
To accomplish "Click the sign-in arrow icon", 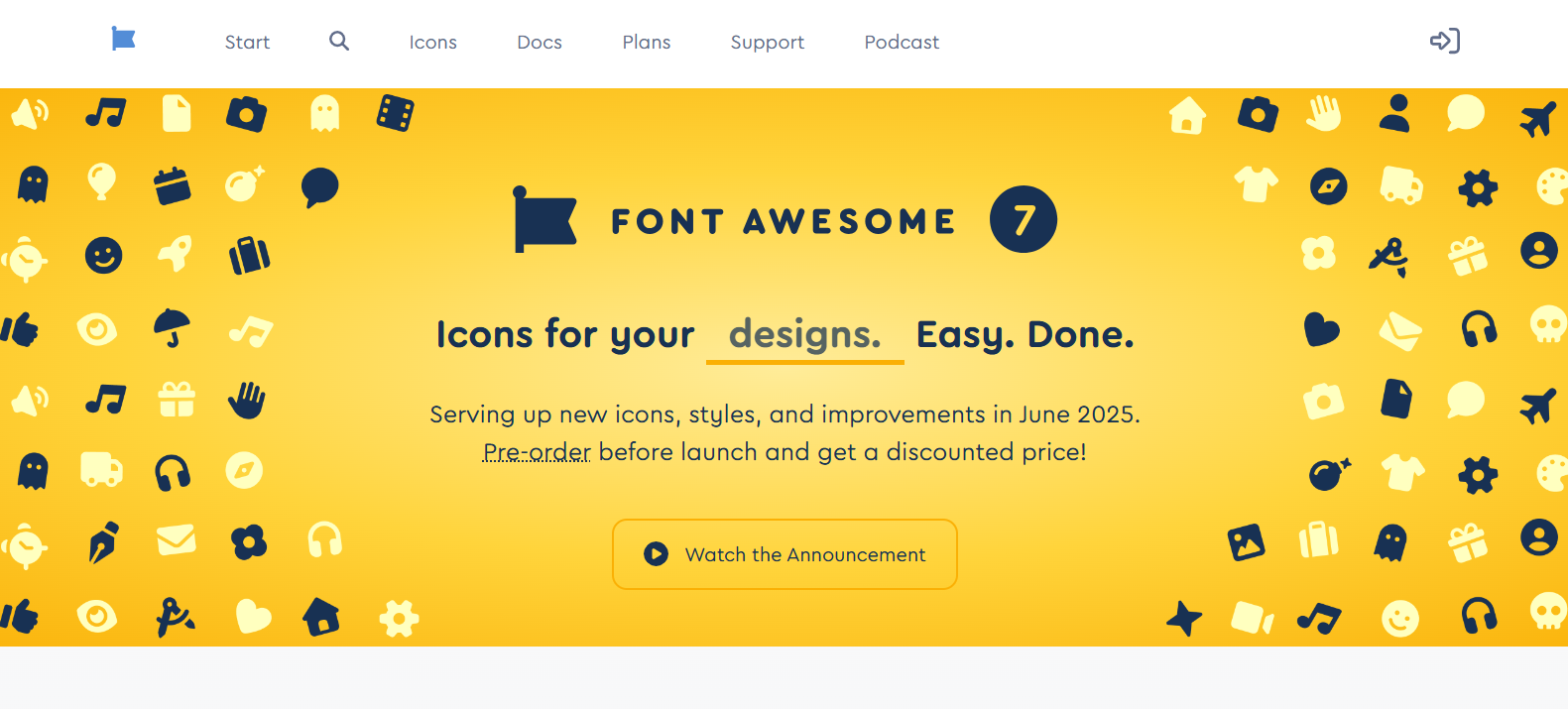I will (1445, 41).
